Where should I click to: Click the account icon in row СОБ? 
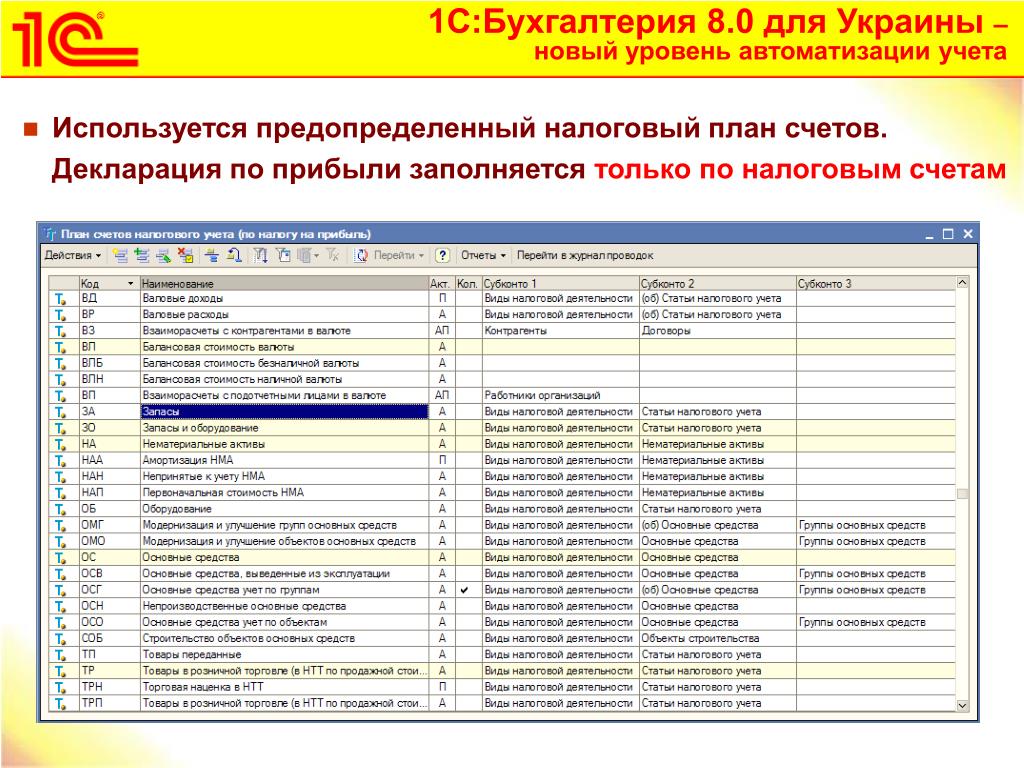coord(60,639)
